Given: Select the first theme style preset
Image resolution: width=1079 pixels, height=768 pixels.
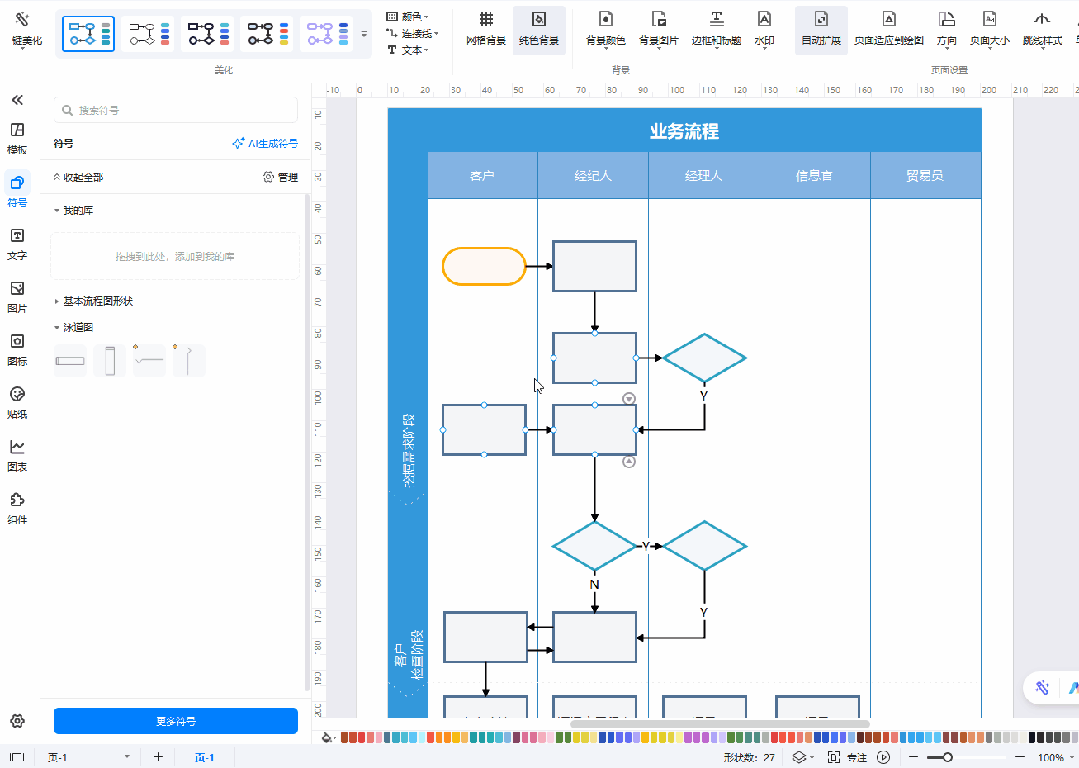Looking at the screenshot, I should tap(88, 34).
